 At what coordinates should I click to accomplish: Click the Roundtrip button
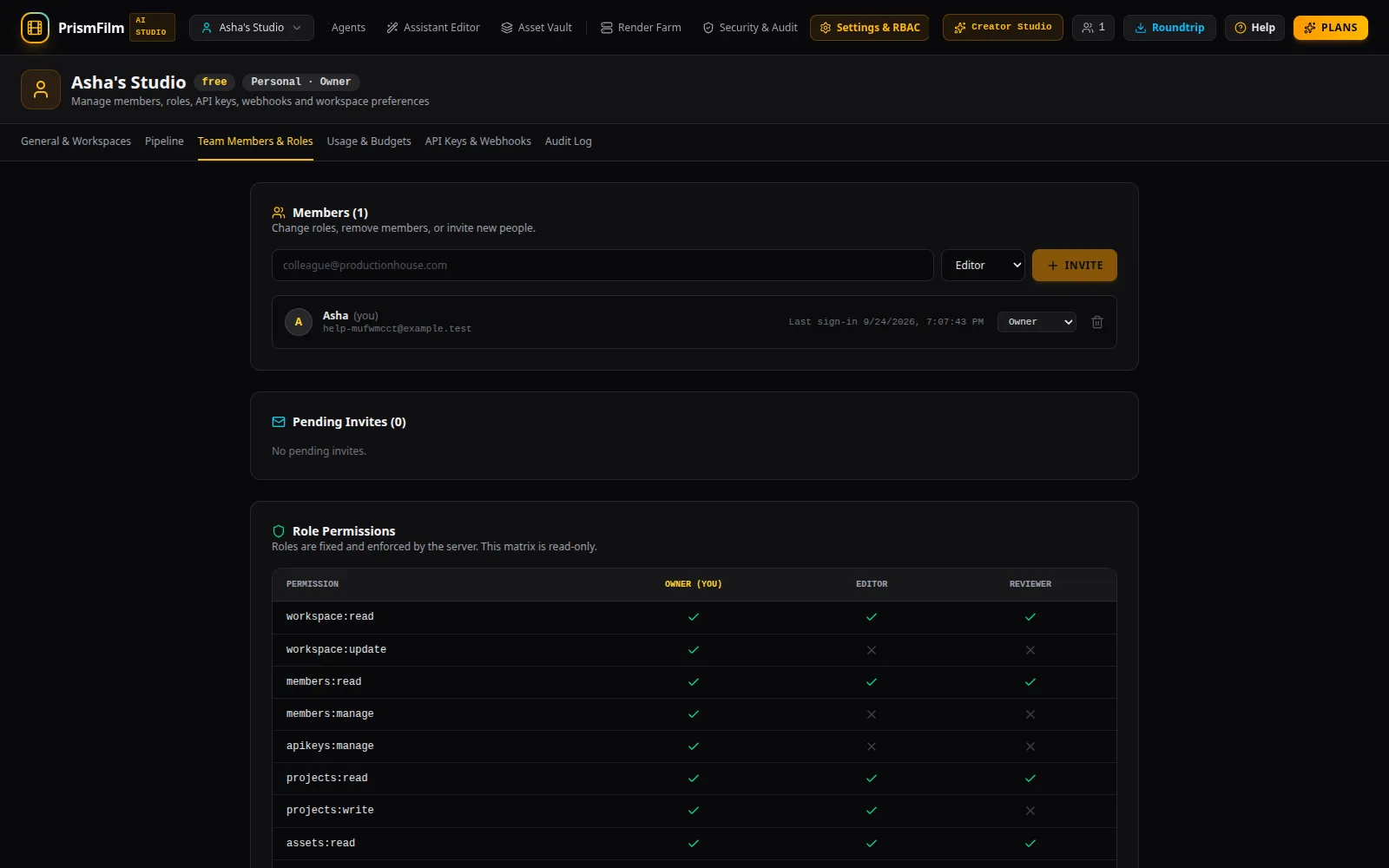(x=1169, y=28)
